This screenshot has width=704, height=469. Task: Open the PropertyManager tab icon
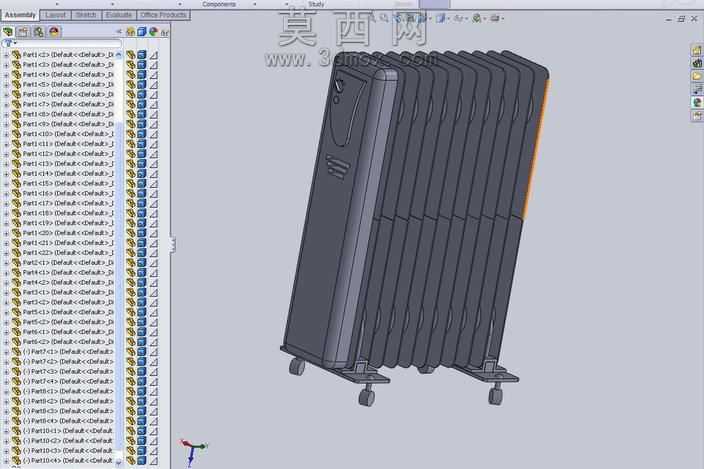(x=23, y=32)
